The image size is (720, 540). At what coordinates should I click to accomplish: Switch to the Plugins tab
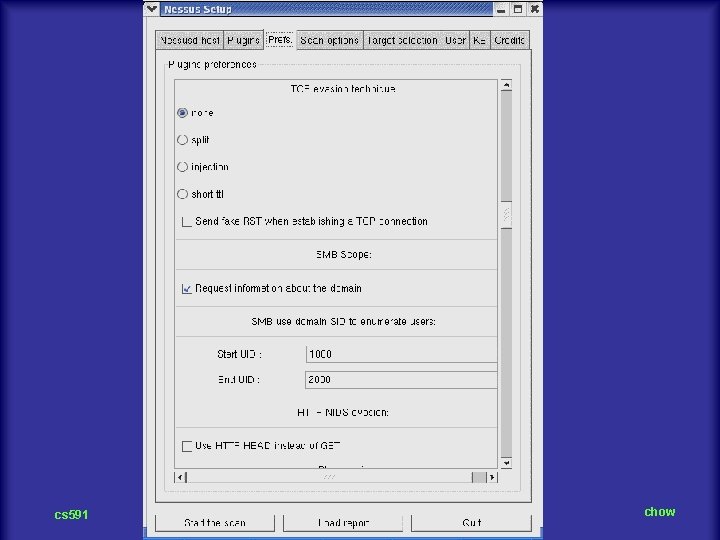pyautogui.click(x=243, y=40)
